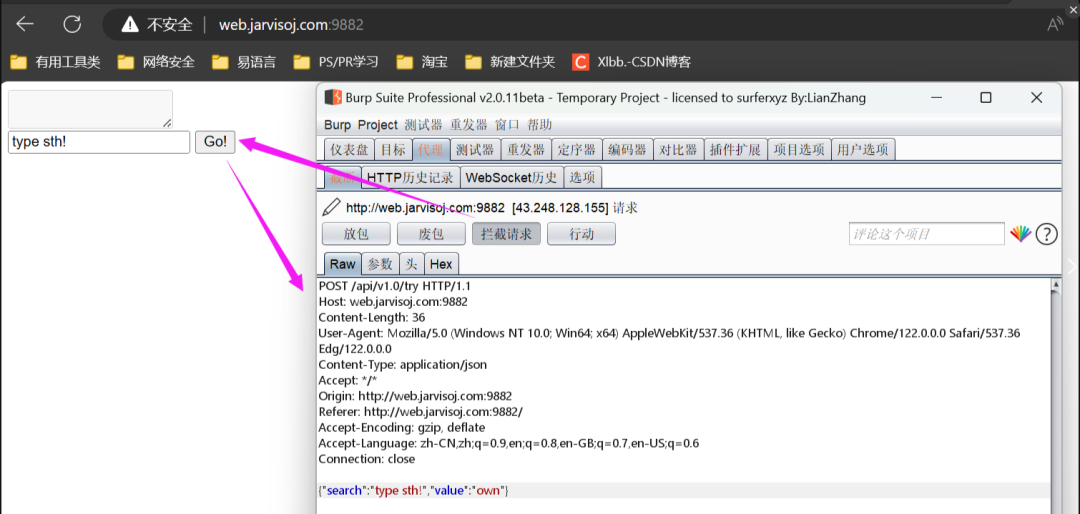Toggle the 拦截请求 intercept button
The image size is (1080, 514).
506,234
